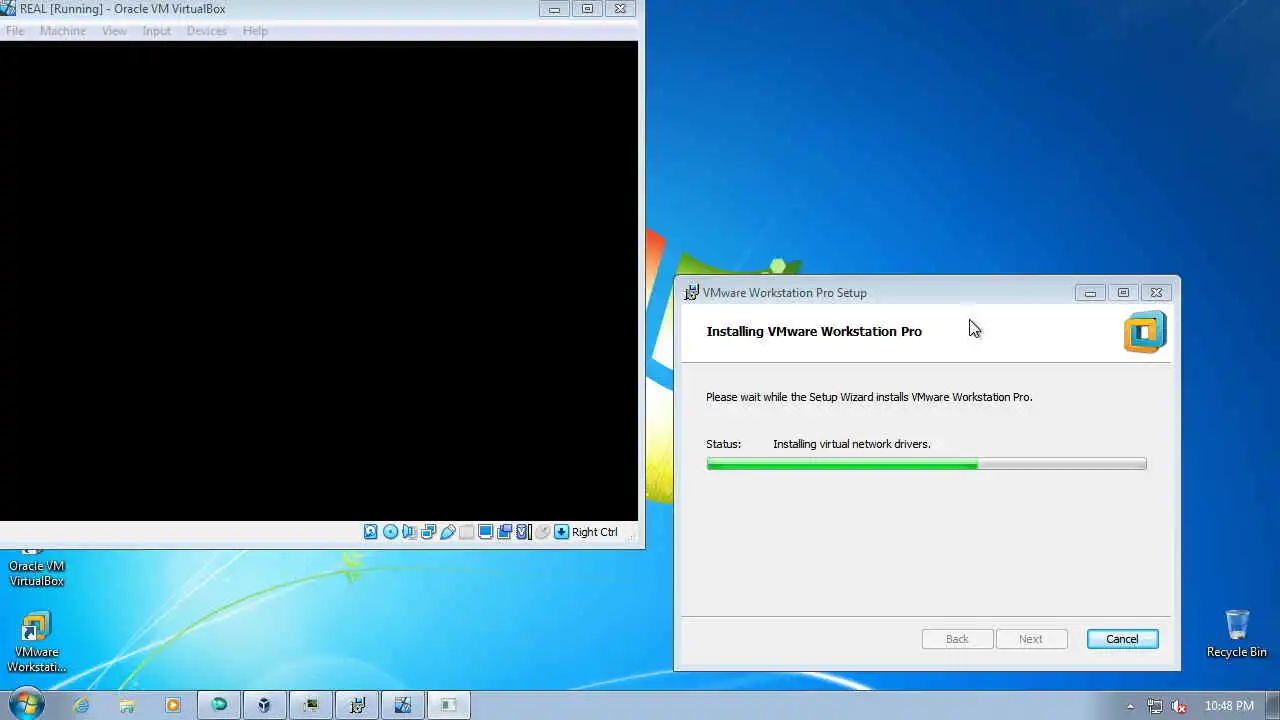The image size is (1280, 720).
Task: Click the video capture icon in VirtualBox status bar
Action: pyautogui.click(x=504, y=532)
